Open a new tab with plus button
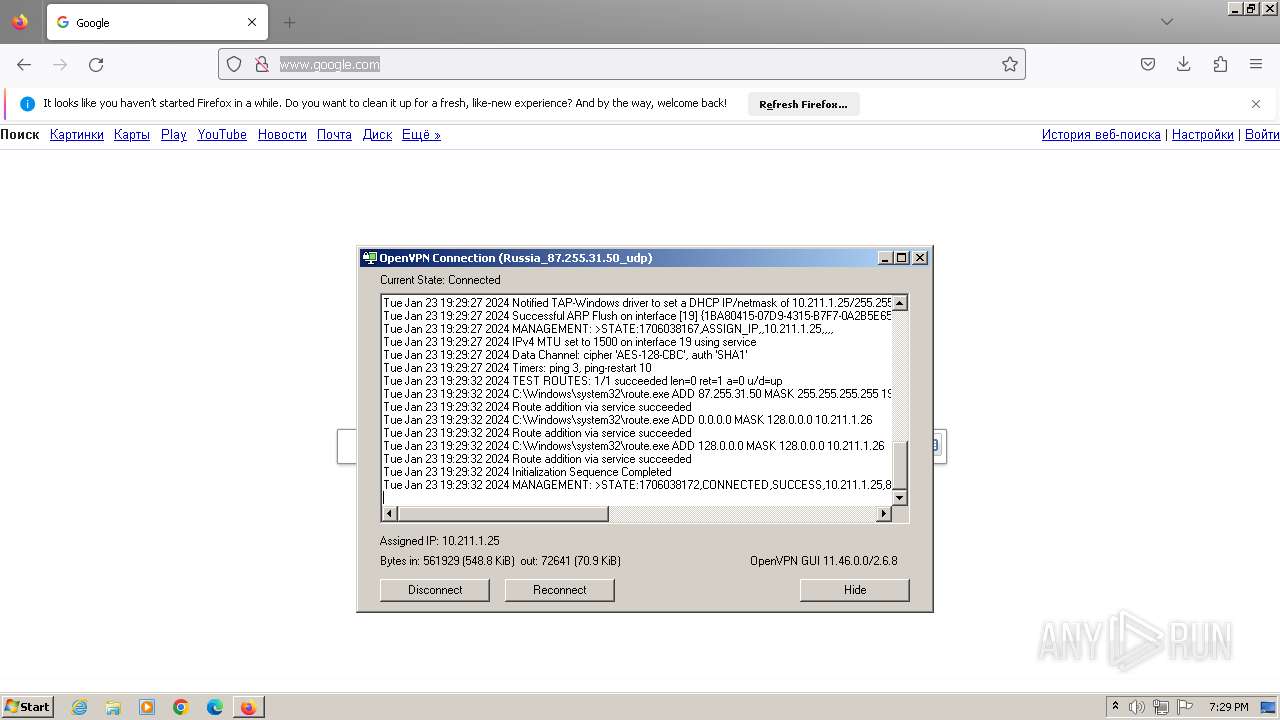The image size is (1280, 720). [289, 22]
